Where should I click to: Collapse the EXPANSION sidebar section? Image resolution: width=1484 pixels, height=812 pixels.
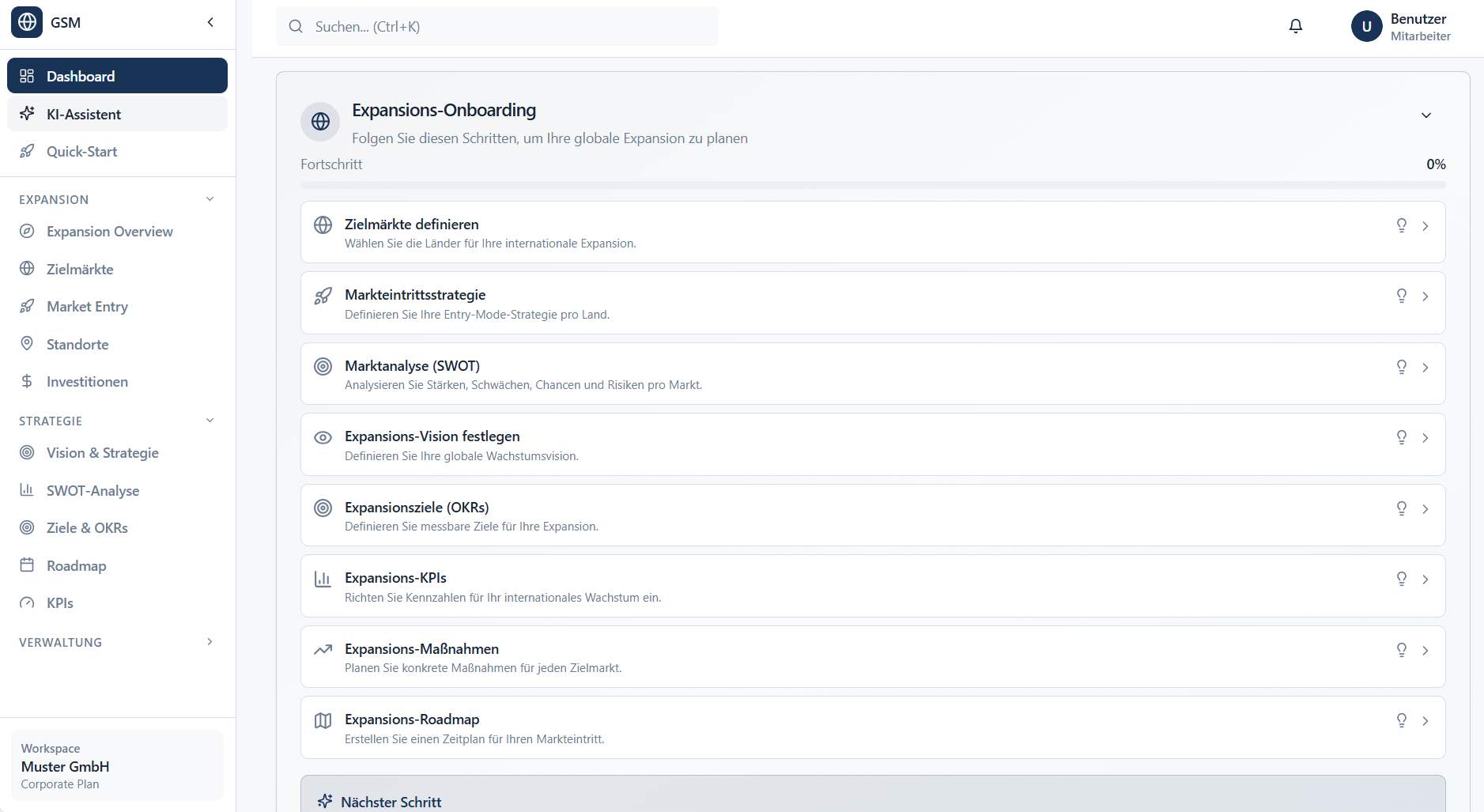[209, 198]
